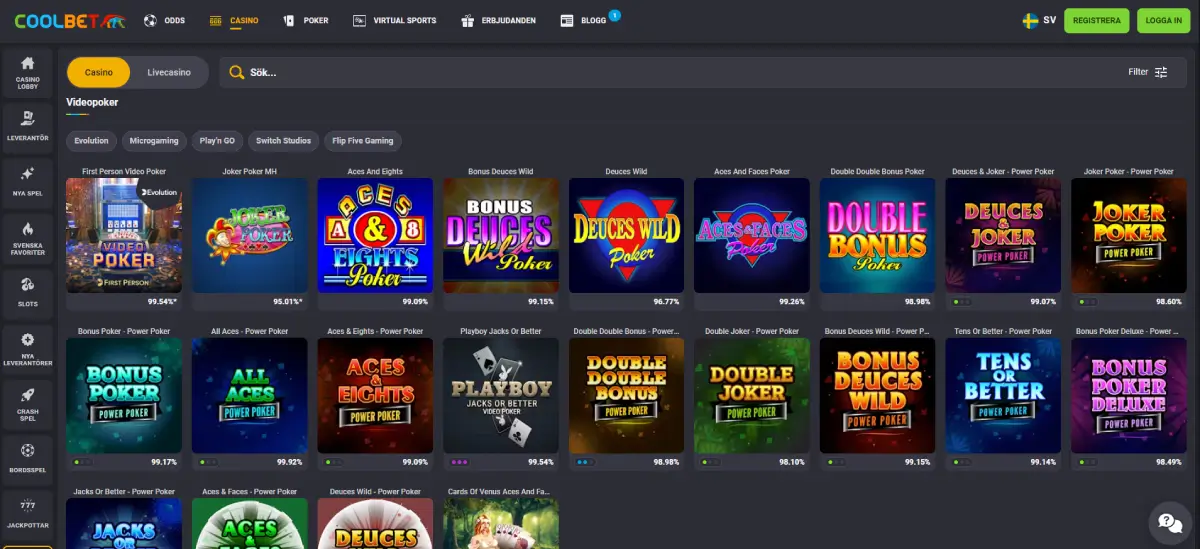Click the search magnifier icon
1200x549 pixels.
click(237, 72)
